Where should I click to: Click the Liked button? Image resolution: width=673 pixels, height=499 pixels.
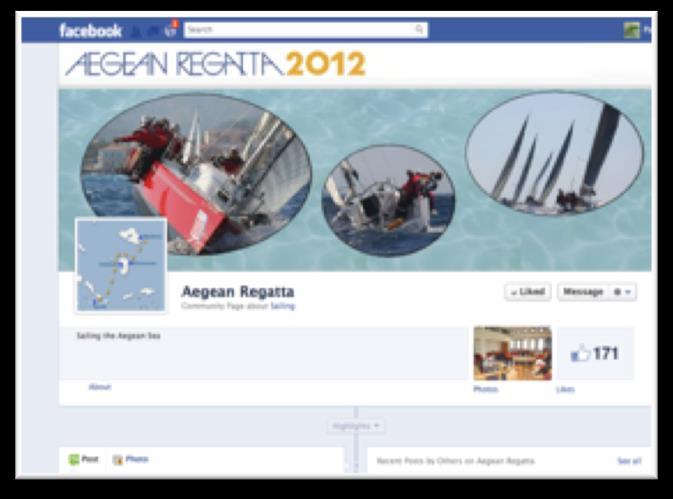[x=527, y=292]
